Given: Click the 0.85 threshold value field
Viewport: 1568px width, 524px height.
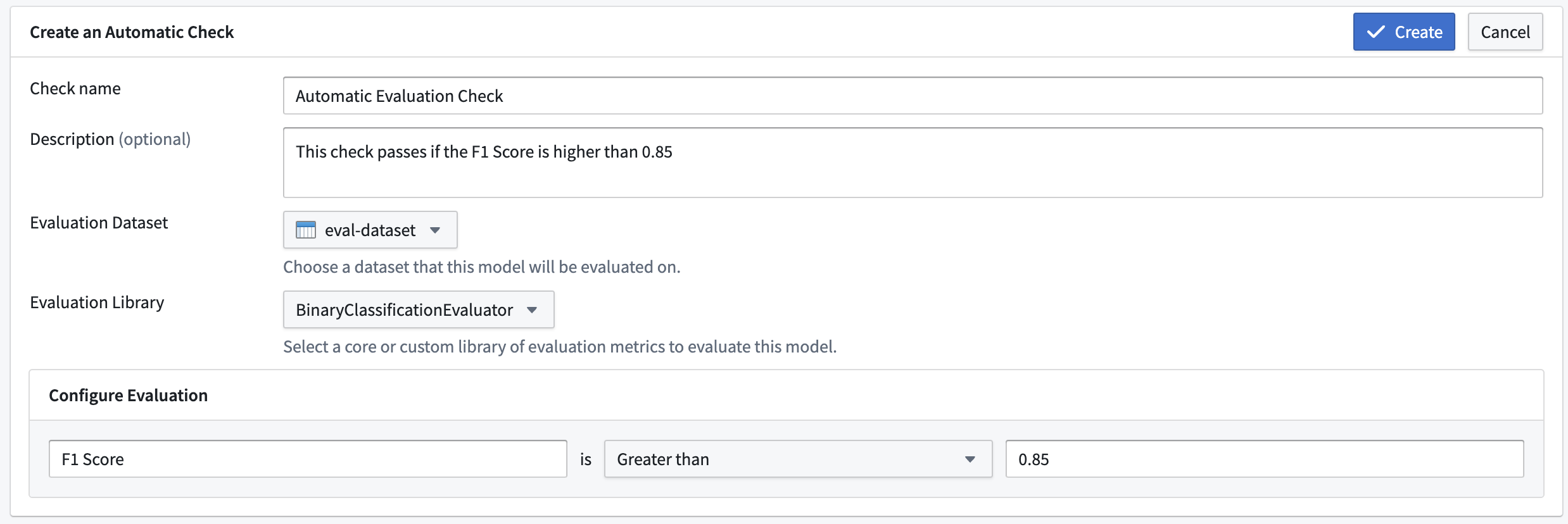Looking at the screenshot, I should click(1264, 459).
